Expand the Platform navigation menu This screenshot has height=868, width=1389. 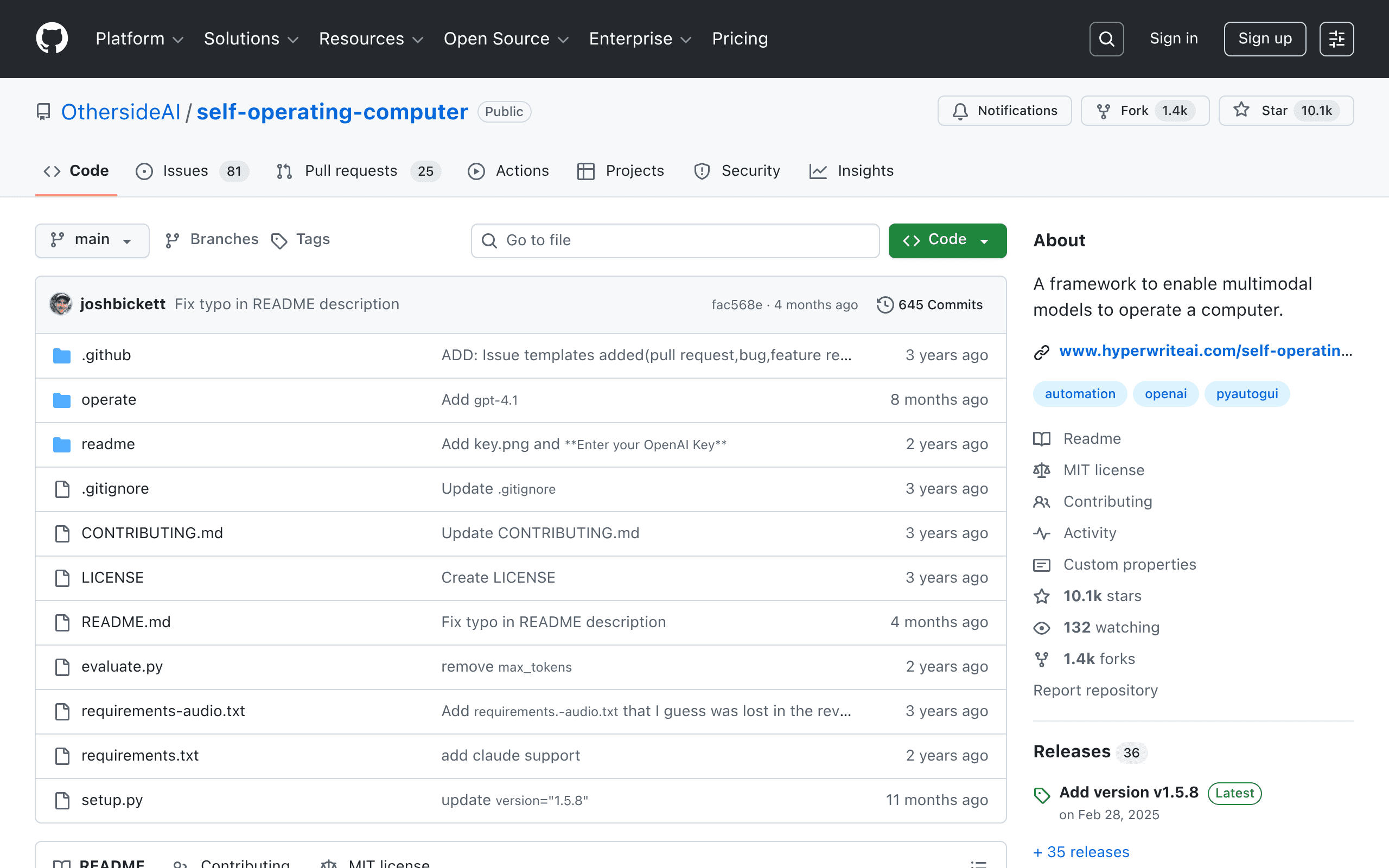click(x=139, y=39)
